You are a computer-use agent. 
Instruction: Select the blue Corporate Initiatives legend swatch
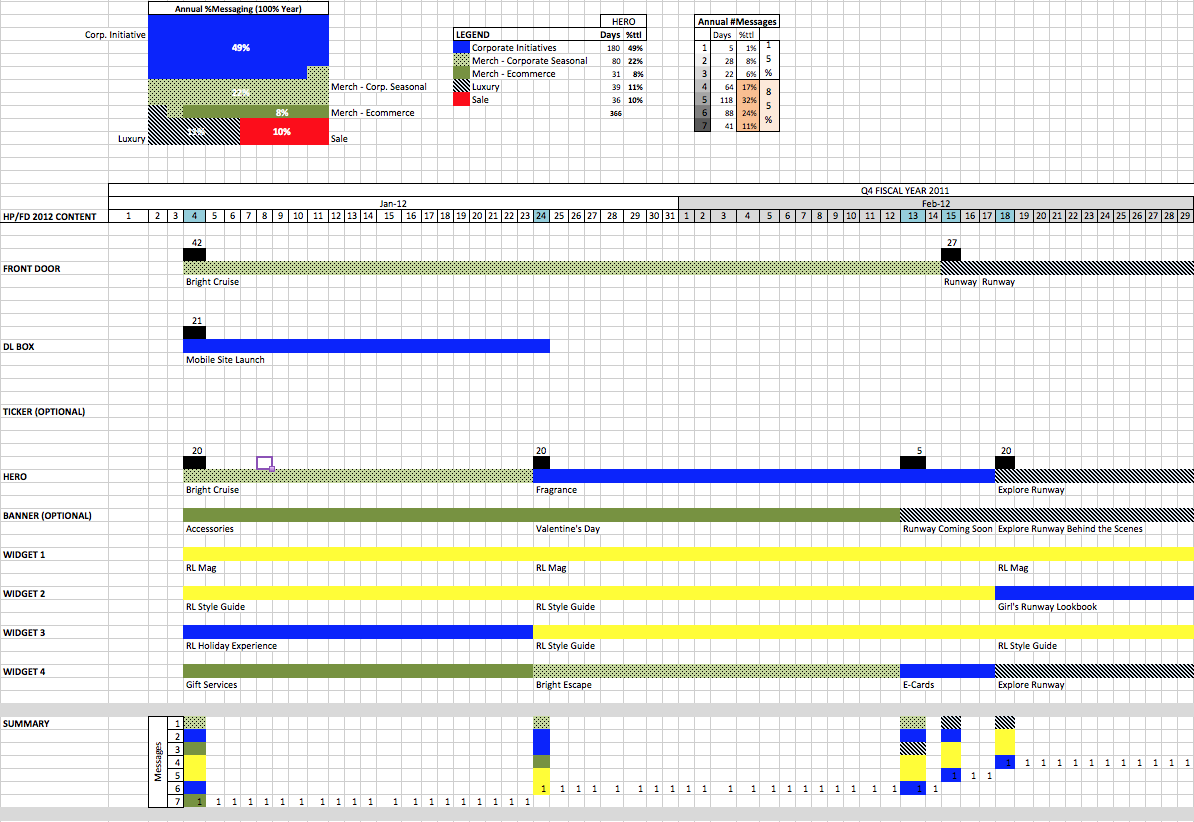point(461,47)
